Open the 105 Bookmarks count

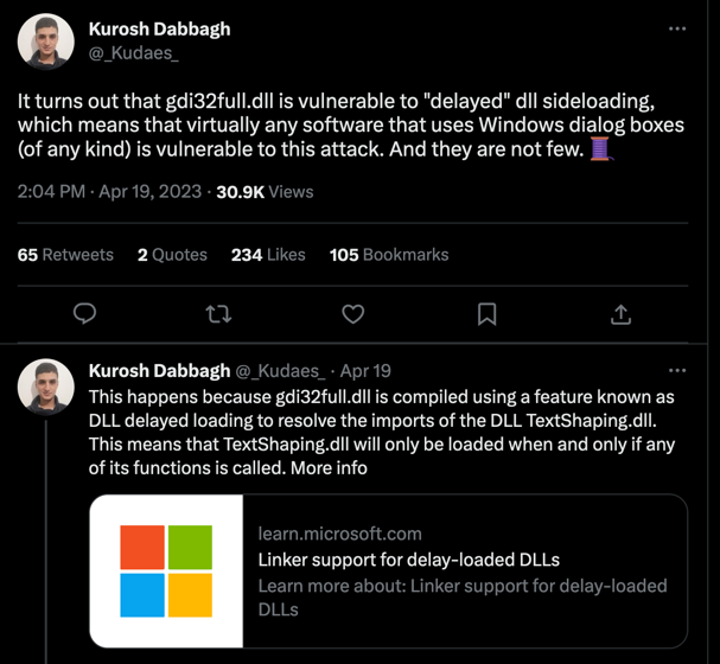(389, 255)
